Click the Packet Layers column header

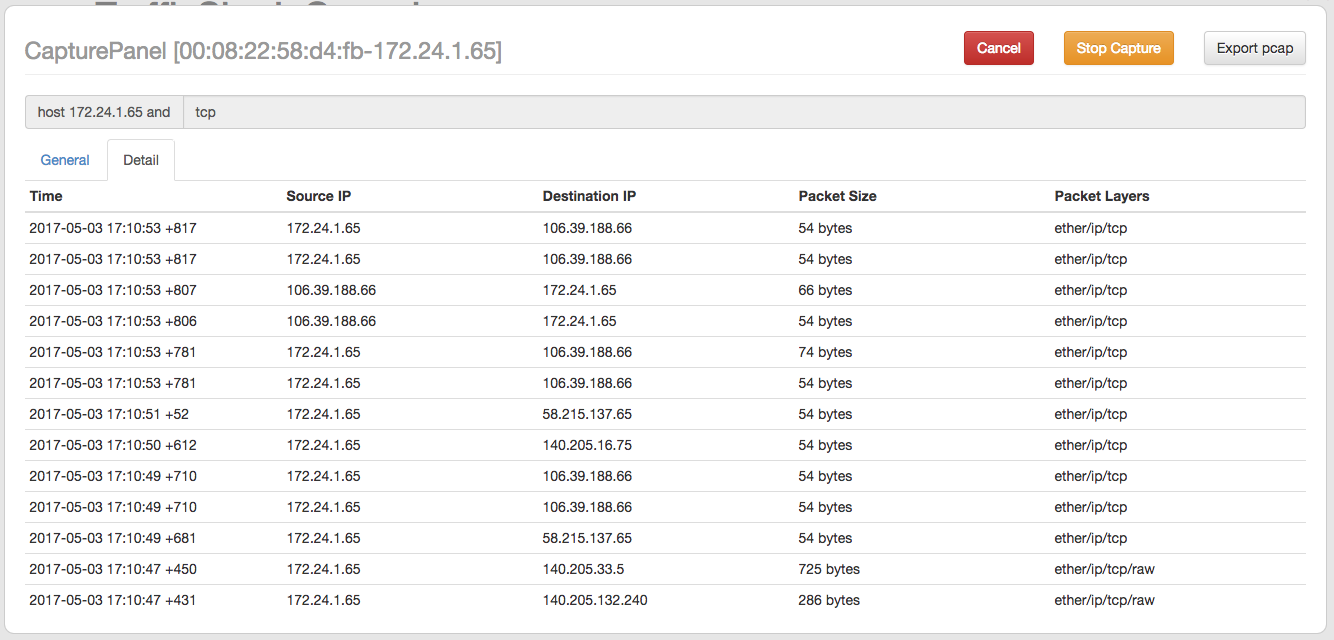pyautogui.click(x=1101, y=196)
